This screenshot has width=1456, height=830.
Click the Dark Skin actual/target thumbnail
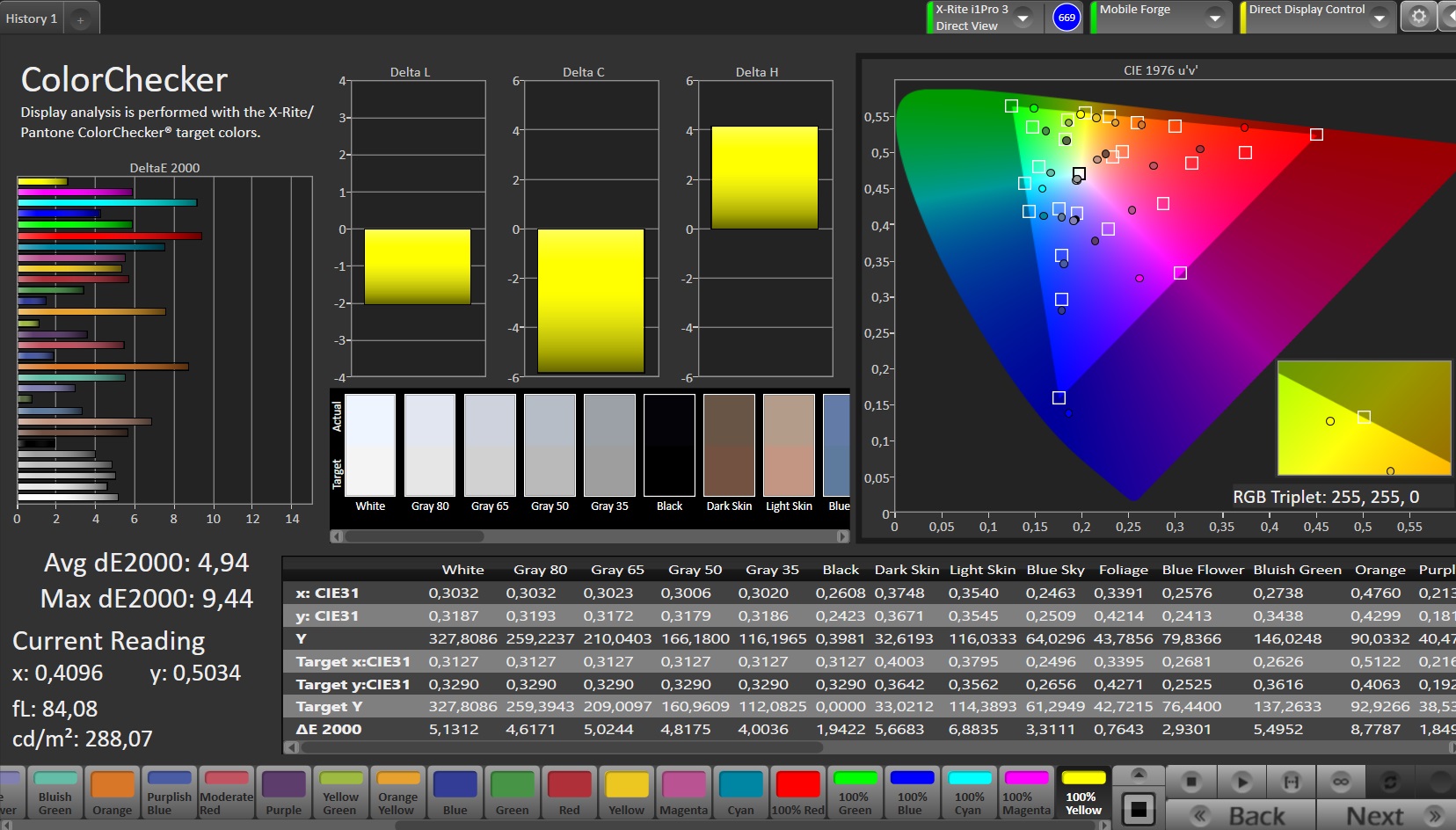[729, 445]
